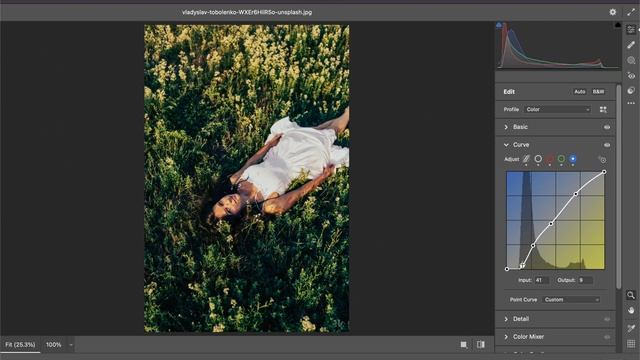Open the Presets panel icon

(631, 90)
